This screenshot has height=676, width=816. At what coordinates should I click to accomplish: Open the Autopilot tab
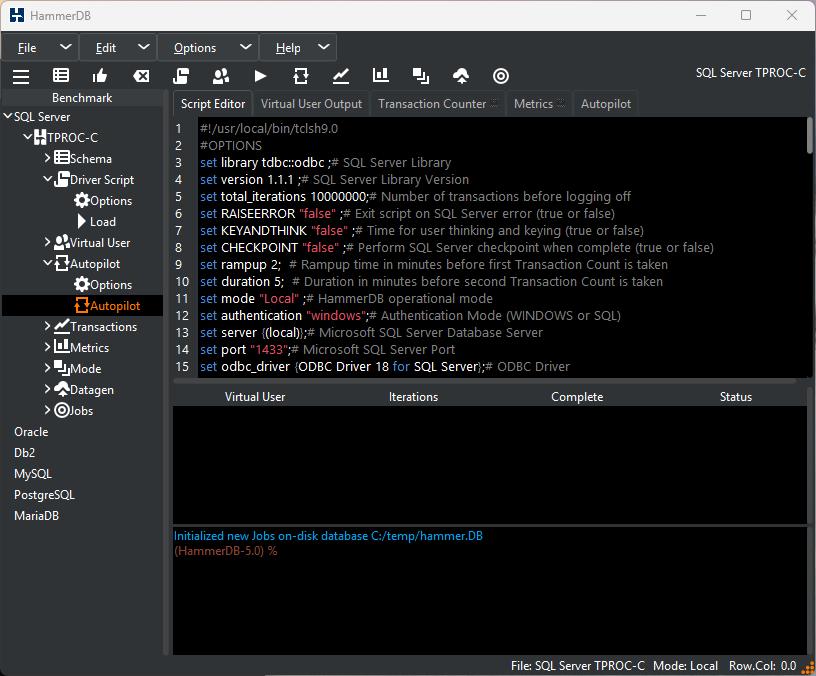(x=606, y=104)
